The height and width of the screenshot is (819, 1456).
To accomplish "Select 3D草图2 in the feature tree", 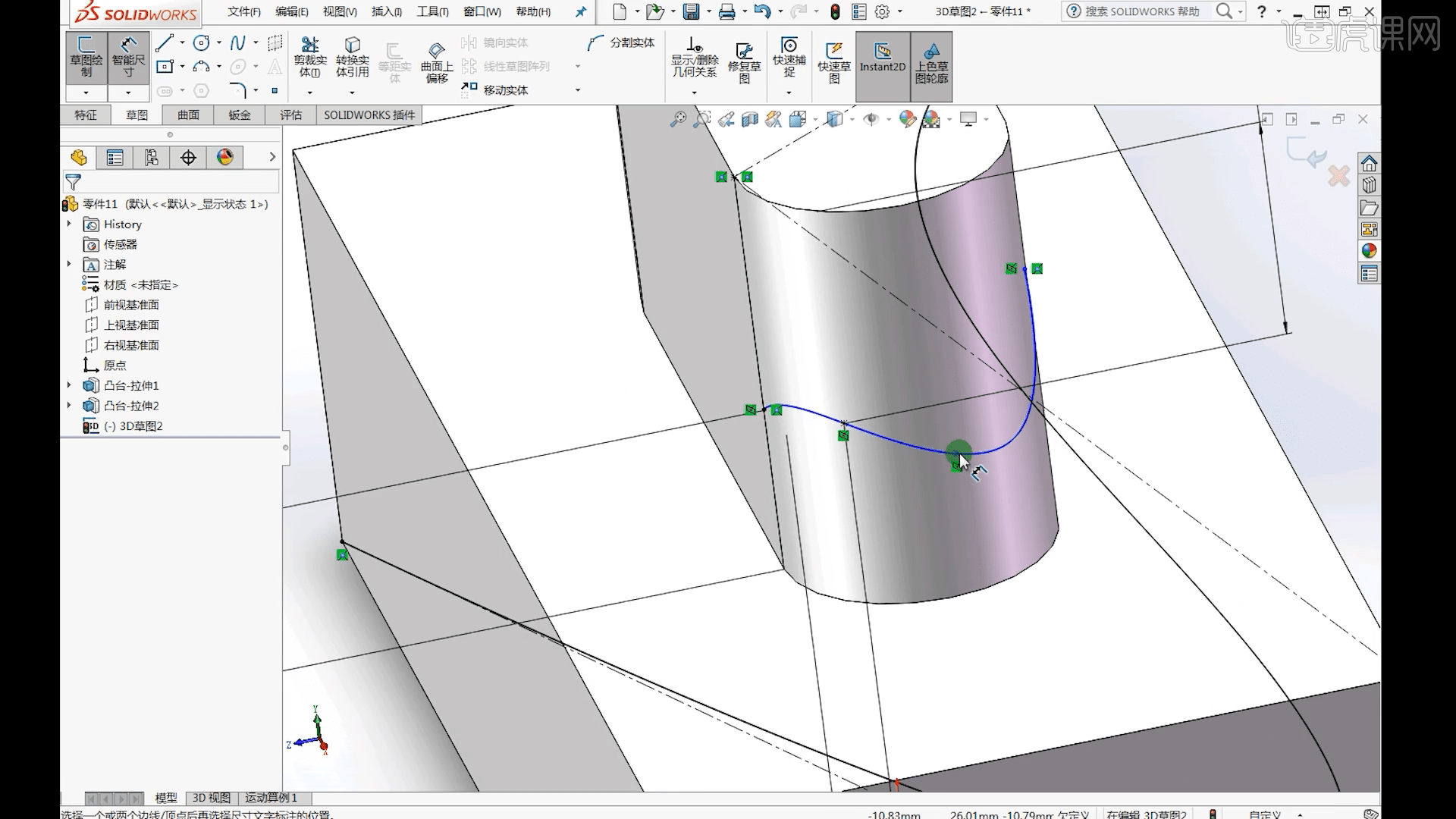I will pyautogui.click(x=123, y=426).
